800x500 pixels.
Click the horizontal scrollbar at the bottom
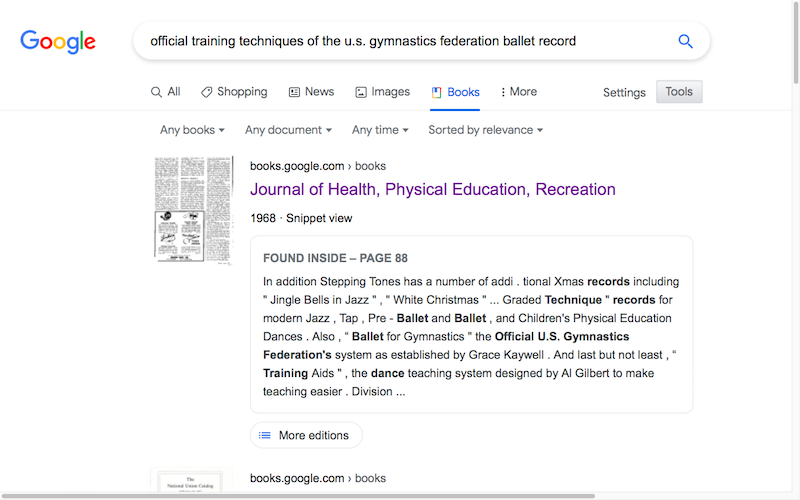[300, 495]
